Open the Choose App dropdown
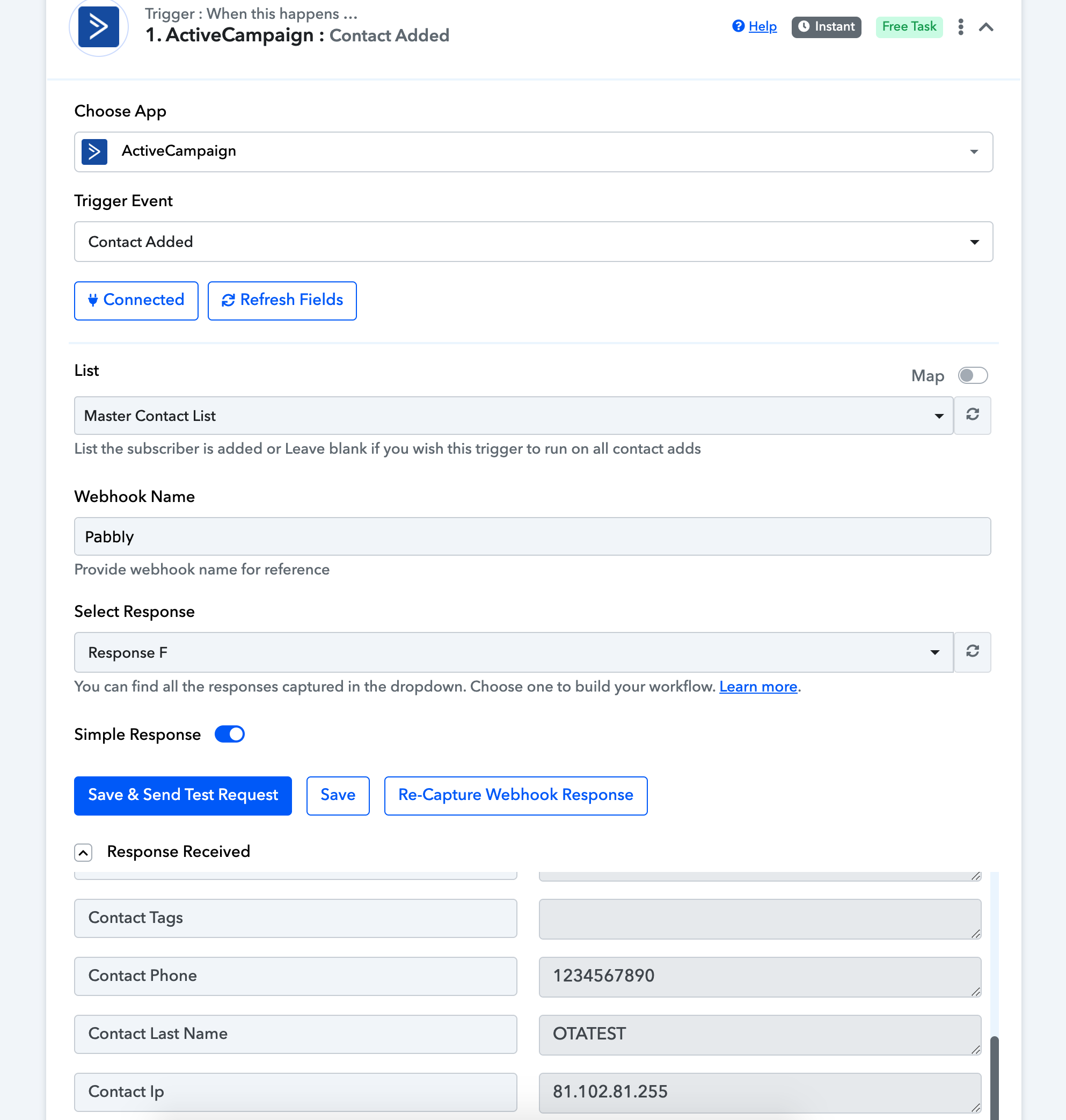The image size is (1066, 1120). point(533,152)
